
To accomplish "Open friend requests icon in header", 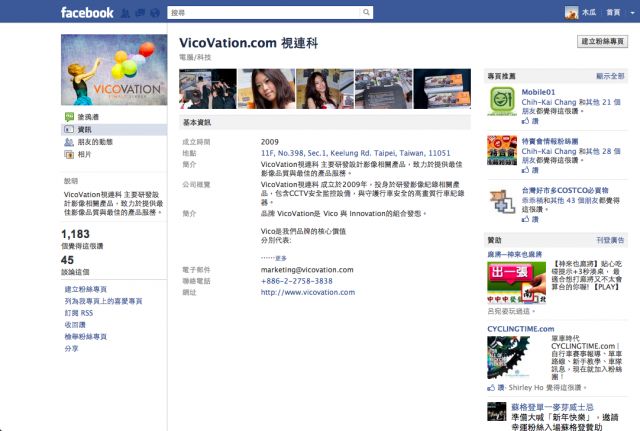I will (125, 13).
